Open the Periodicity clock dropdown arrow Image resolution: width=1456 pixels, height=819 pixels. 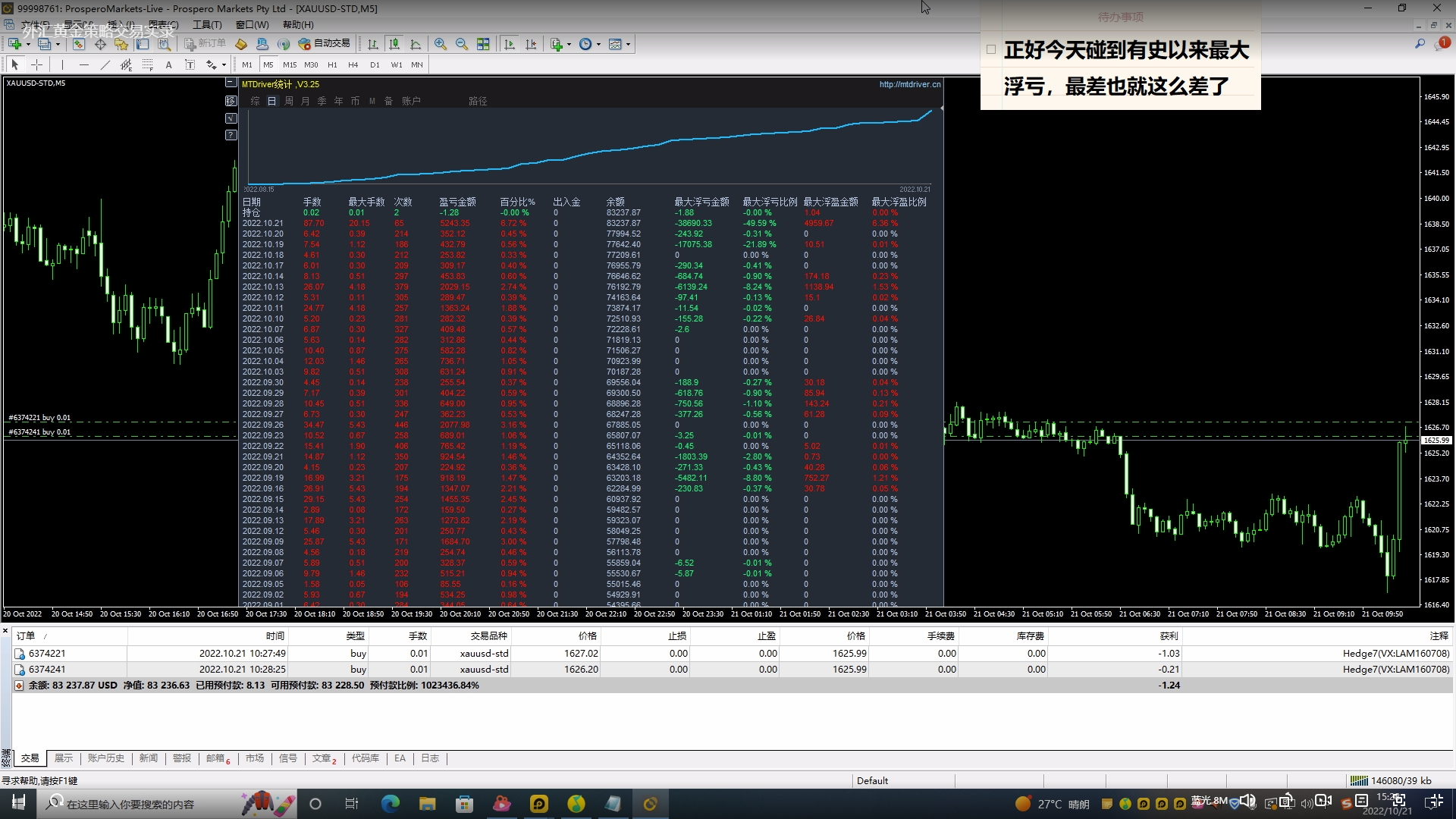(598, 44)
